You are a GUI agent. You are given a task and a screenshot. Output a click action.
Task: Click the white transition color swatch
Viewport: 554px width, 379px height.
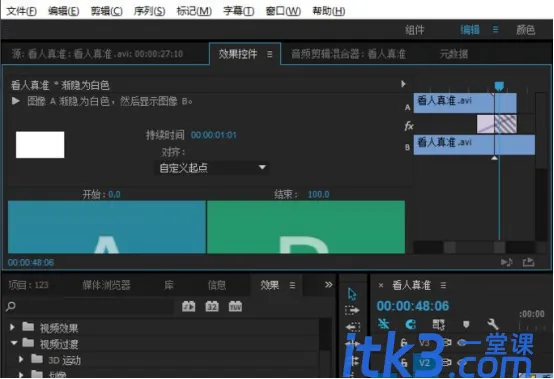point(40,144)
